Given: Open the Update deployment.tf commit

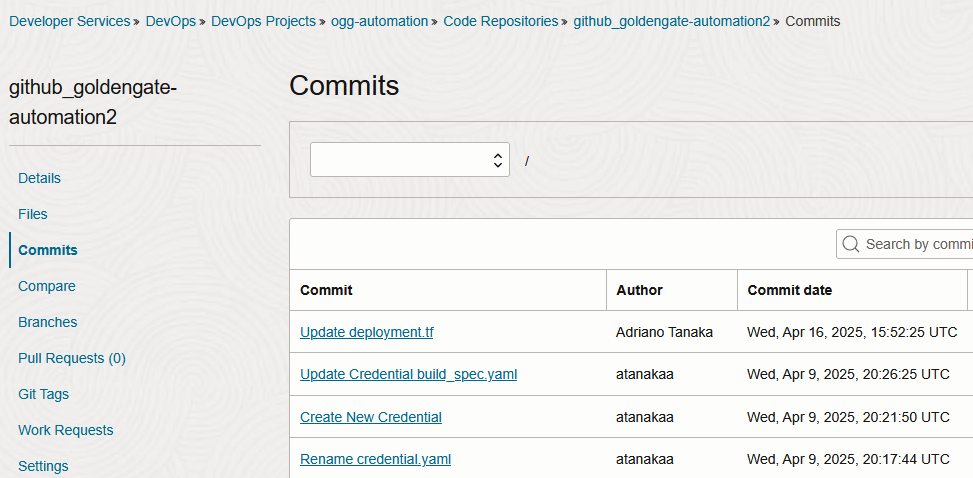Looking at the screenshot, I should pos(367,332).
